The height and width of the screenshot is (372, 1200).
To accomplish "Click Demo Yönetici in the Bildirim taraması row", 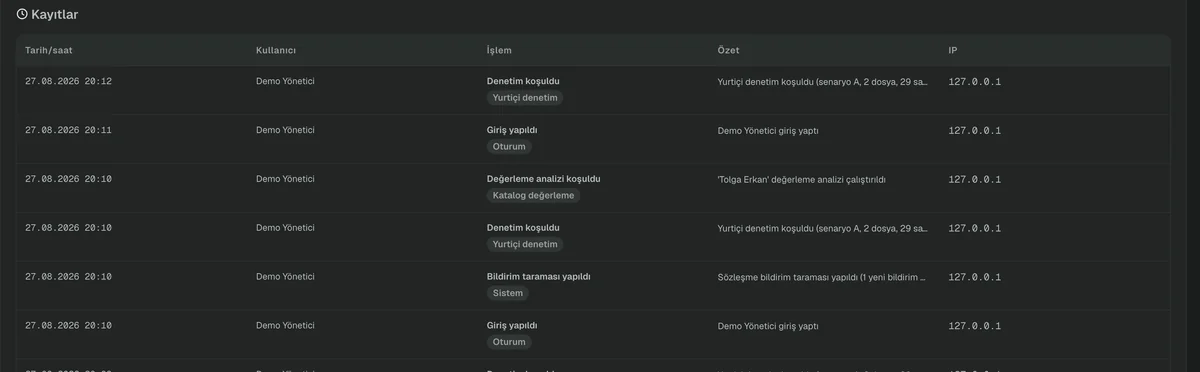I will pyautogui.click(x=285, y=277).
